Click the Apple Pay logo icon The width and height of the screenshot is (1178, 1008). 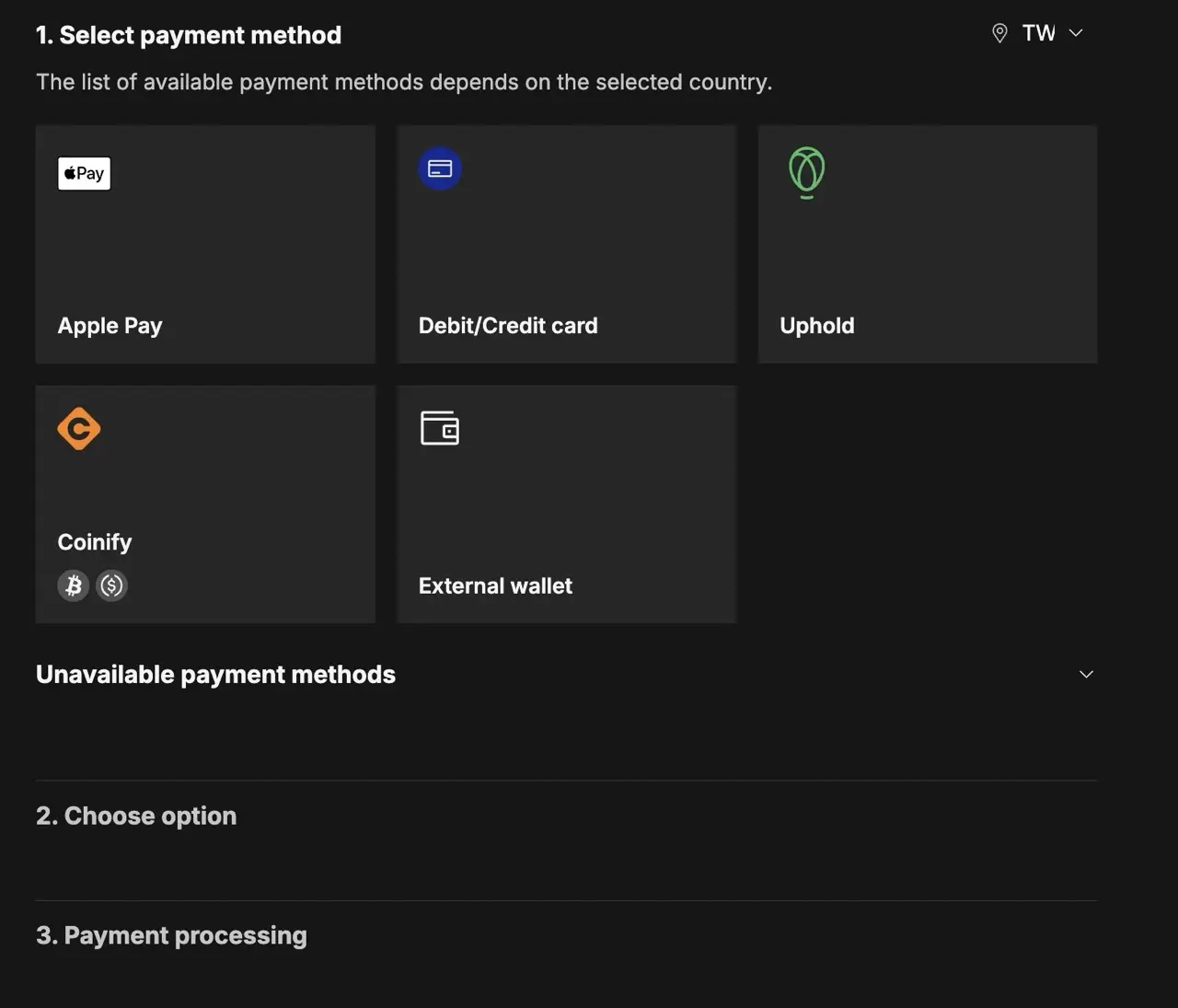click(x=84, y=173)
